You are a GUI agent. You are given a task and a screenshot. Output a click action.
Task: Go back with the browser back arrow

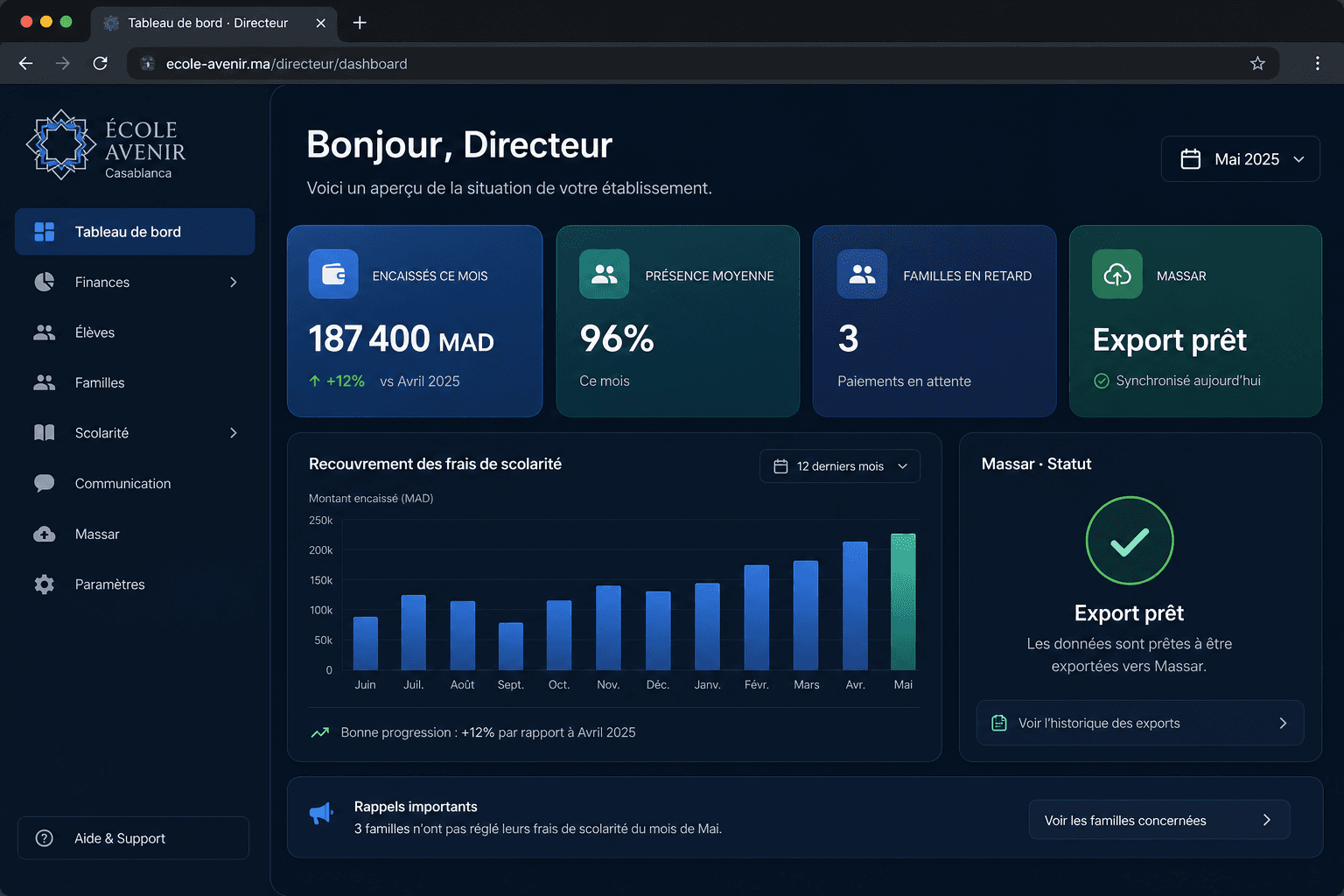[x=25, y=63]
